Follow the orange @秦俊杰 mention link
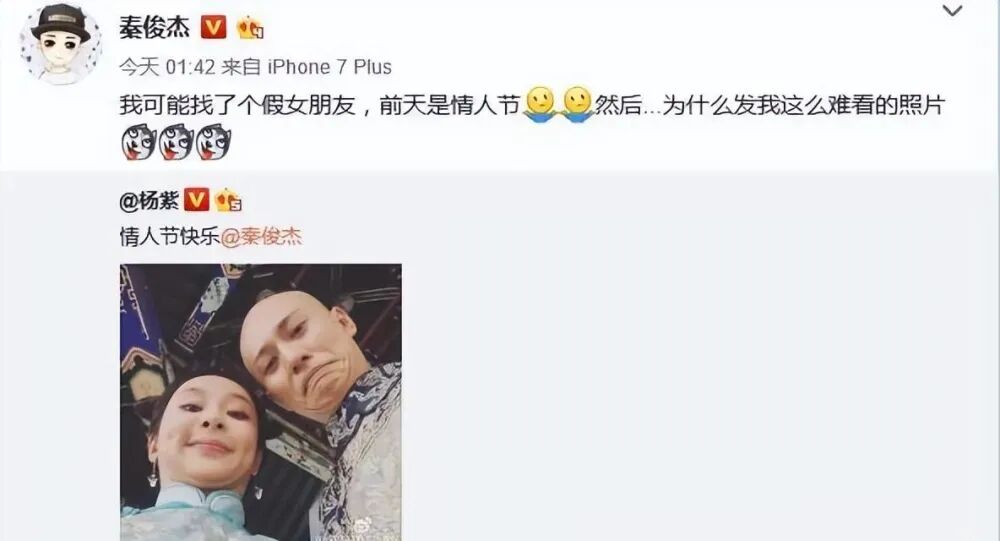Image resolution: width=1000 pixels, height=541 pixels. 261,237
